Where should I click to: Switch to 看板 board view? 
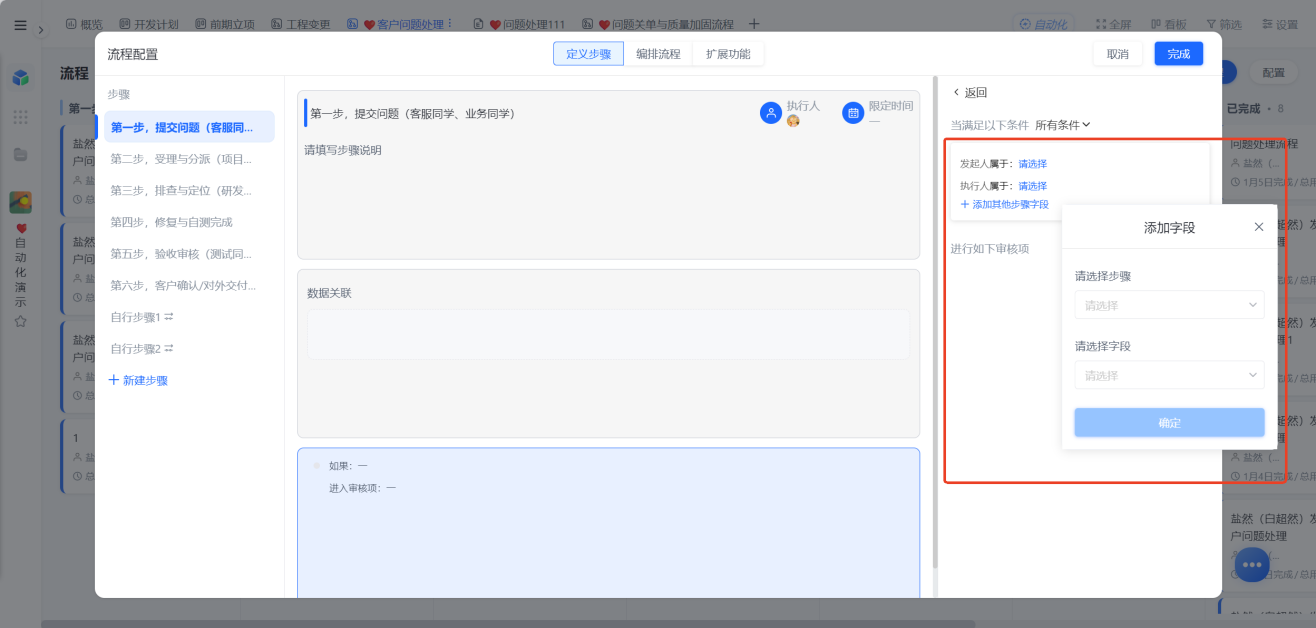click(1169, 24)
